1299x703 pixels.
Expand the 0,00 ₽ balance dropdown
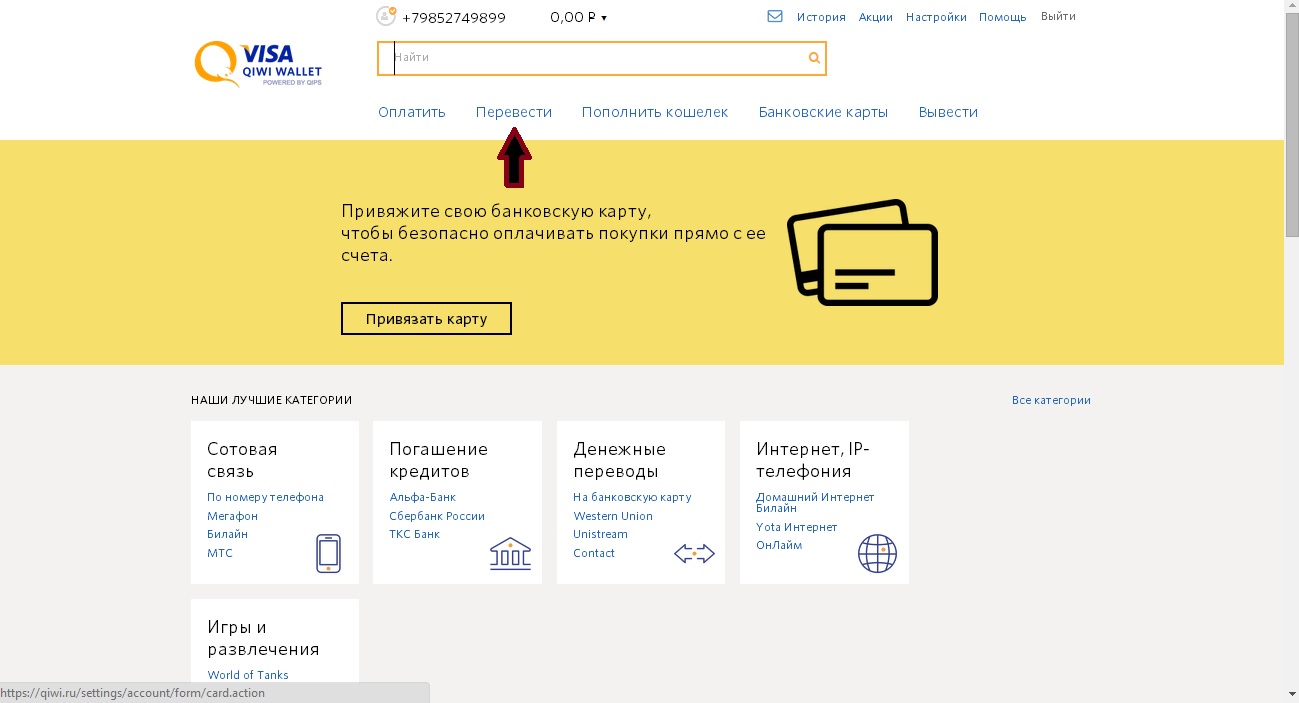pos(579,17)
